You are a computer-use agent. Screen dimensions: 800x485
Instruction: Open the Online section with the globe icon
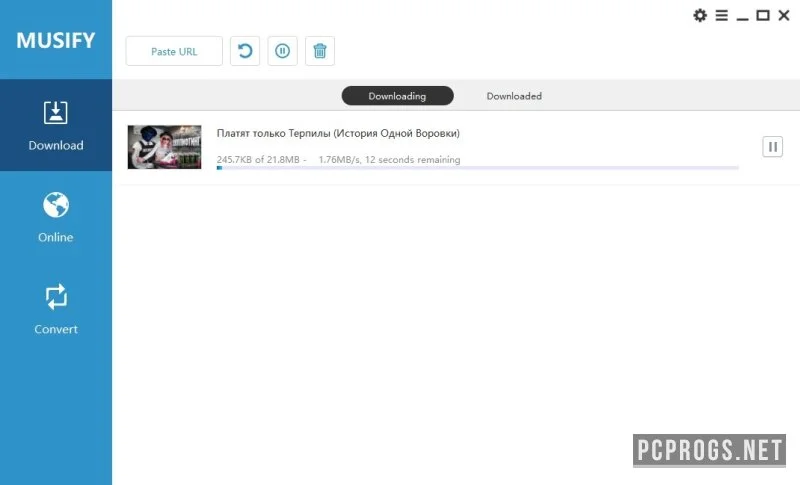(x=56, y=217)
